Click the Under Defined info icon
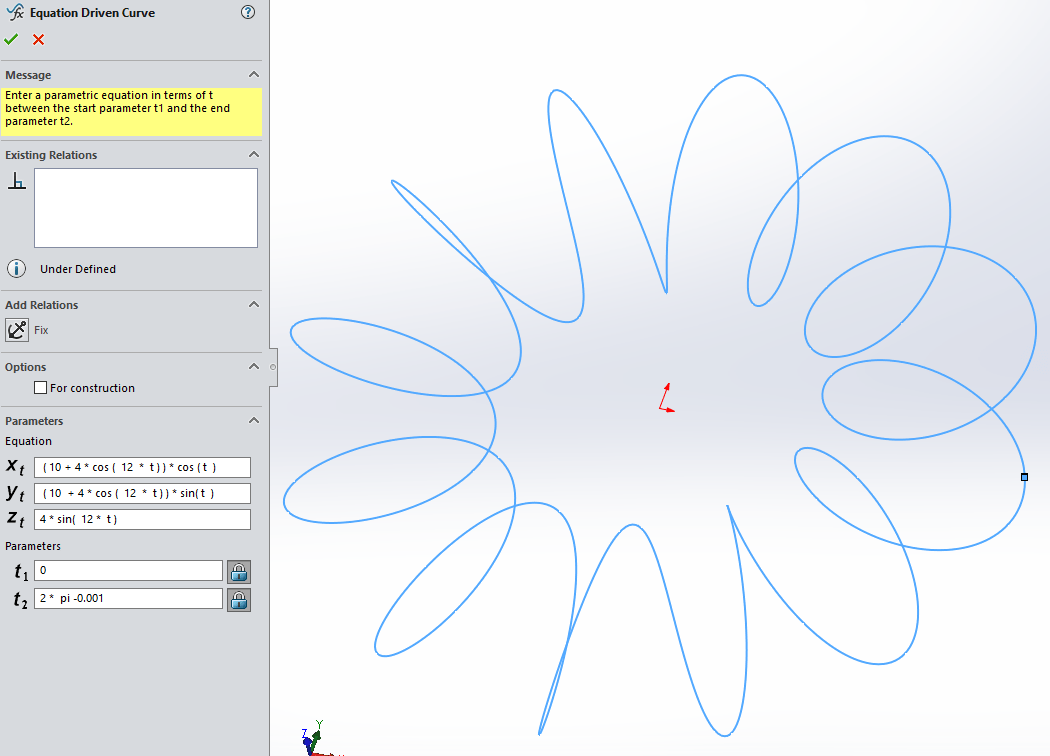The width and height of the screenshot is (1050, 756). click(17, 269)
